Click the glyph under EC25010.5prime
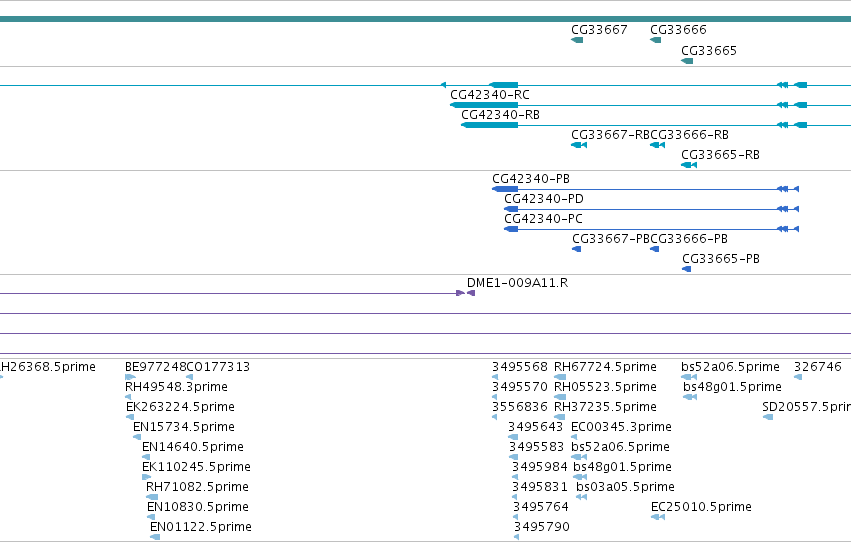Screen dimensions: 851x542 [658, 518]
